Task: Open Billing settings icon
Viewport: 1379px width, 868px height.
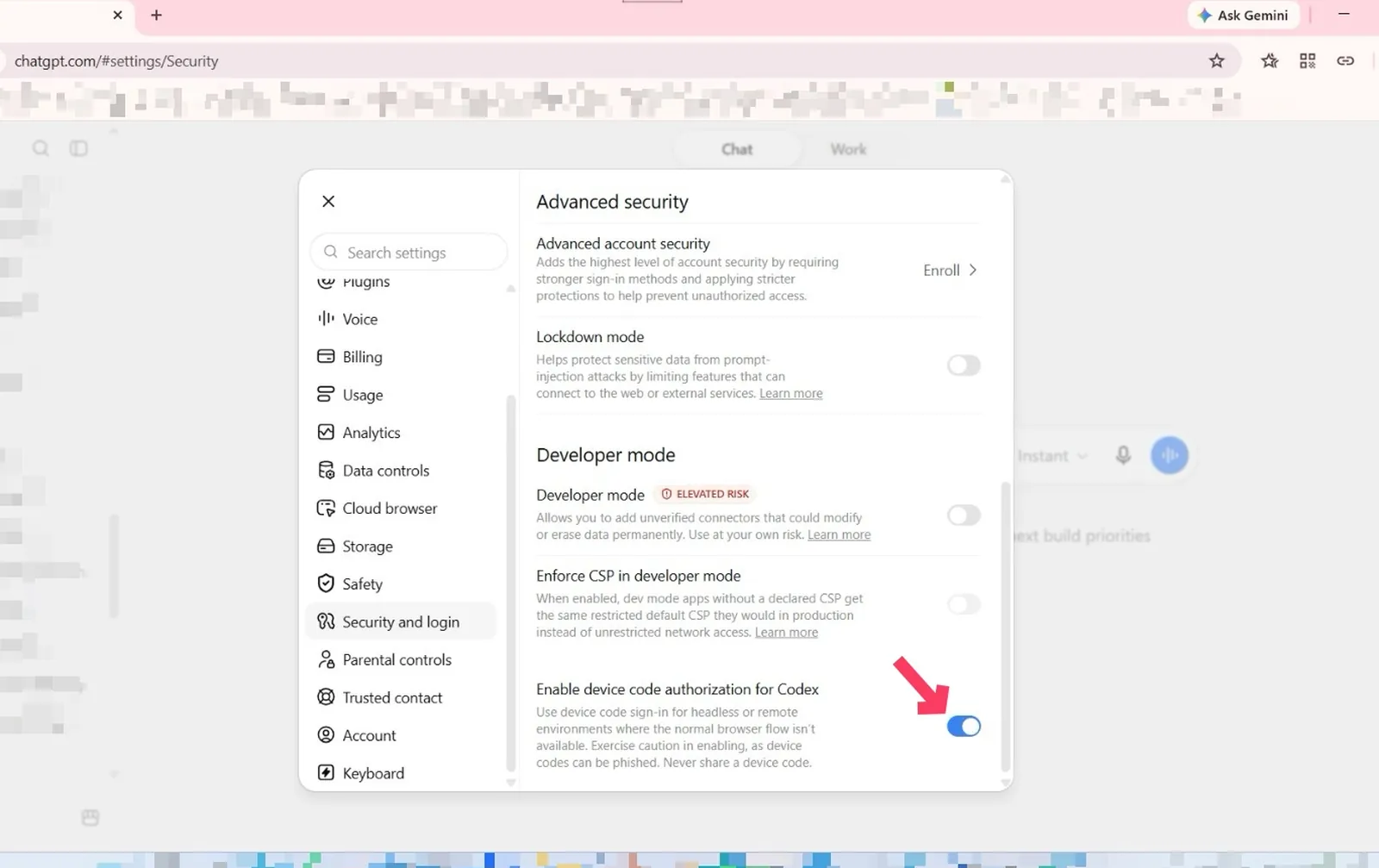Action: tap(326, 356)
